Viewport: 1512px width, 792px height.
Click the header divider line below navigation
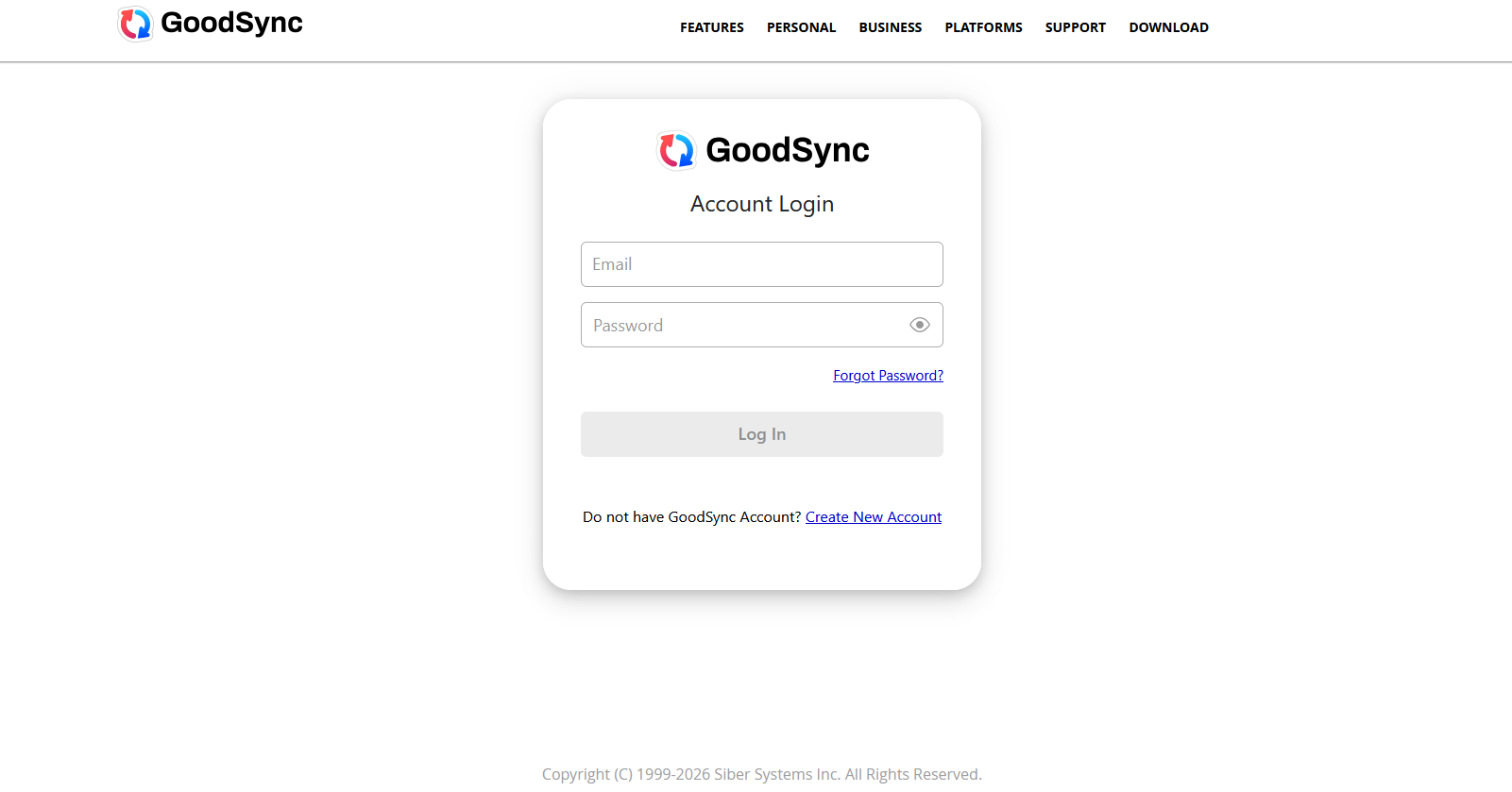click(x=756, y=62)
